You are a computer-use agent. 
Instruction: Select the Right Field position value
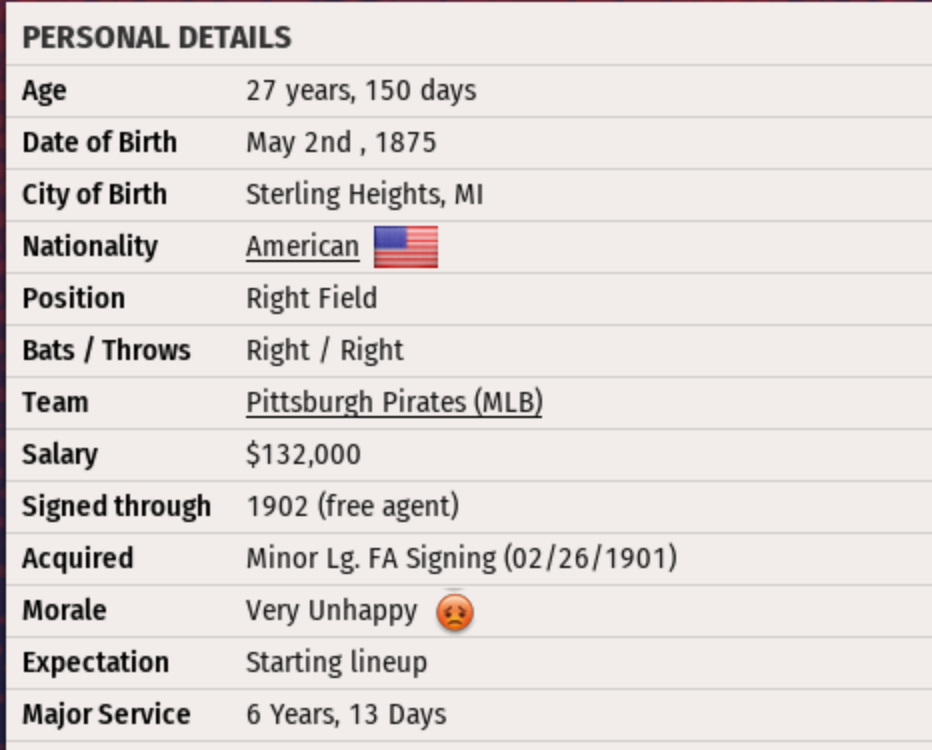pyautogui.click(x=311, y=298)
